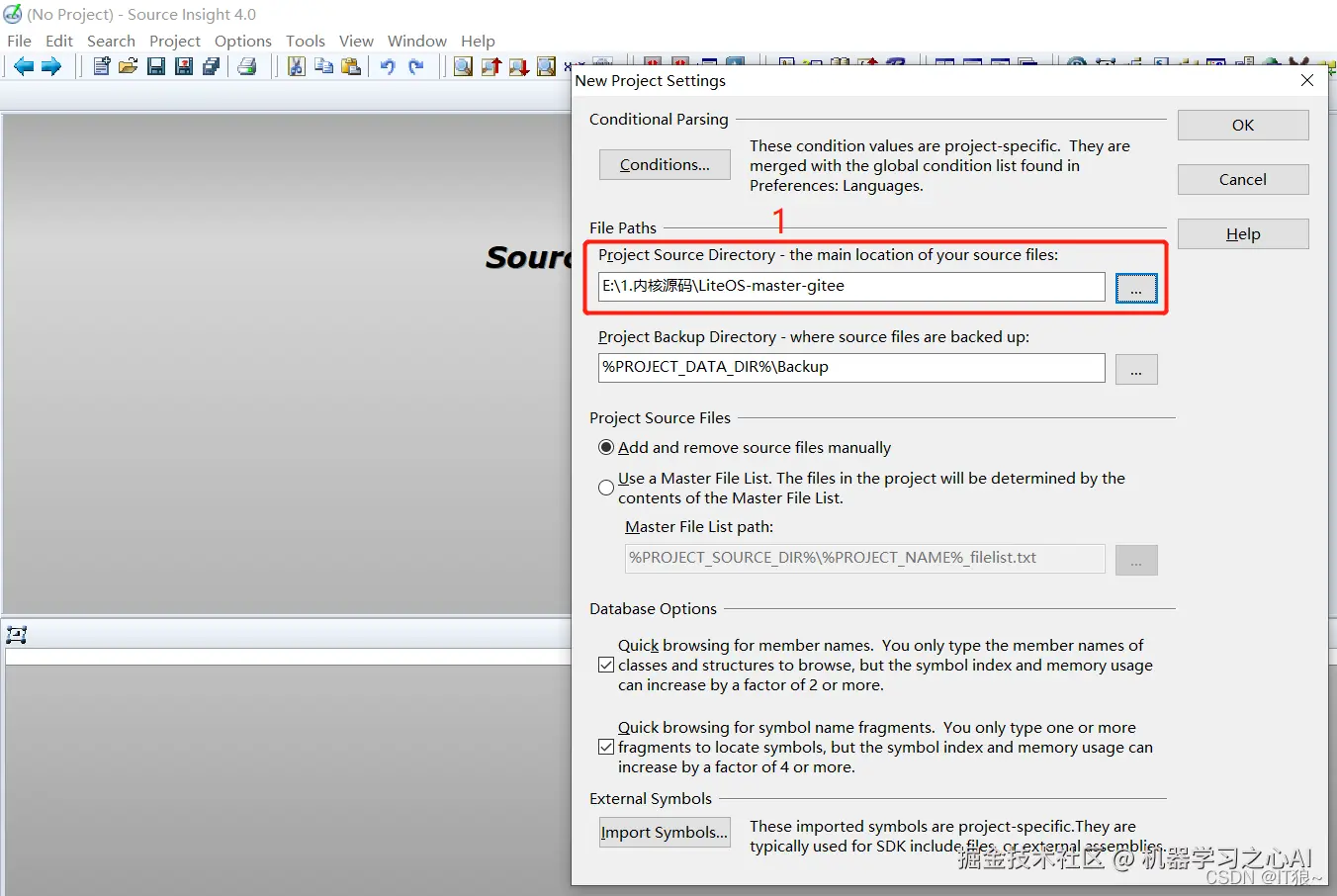Open the Window menu

point(417,41)
